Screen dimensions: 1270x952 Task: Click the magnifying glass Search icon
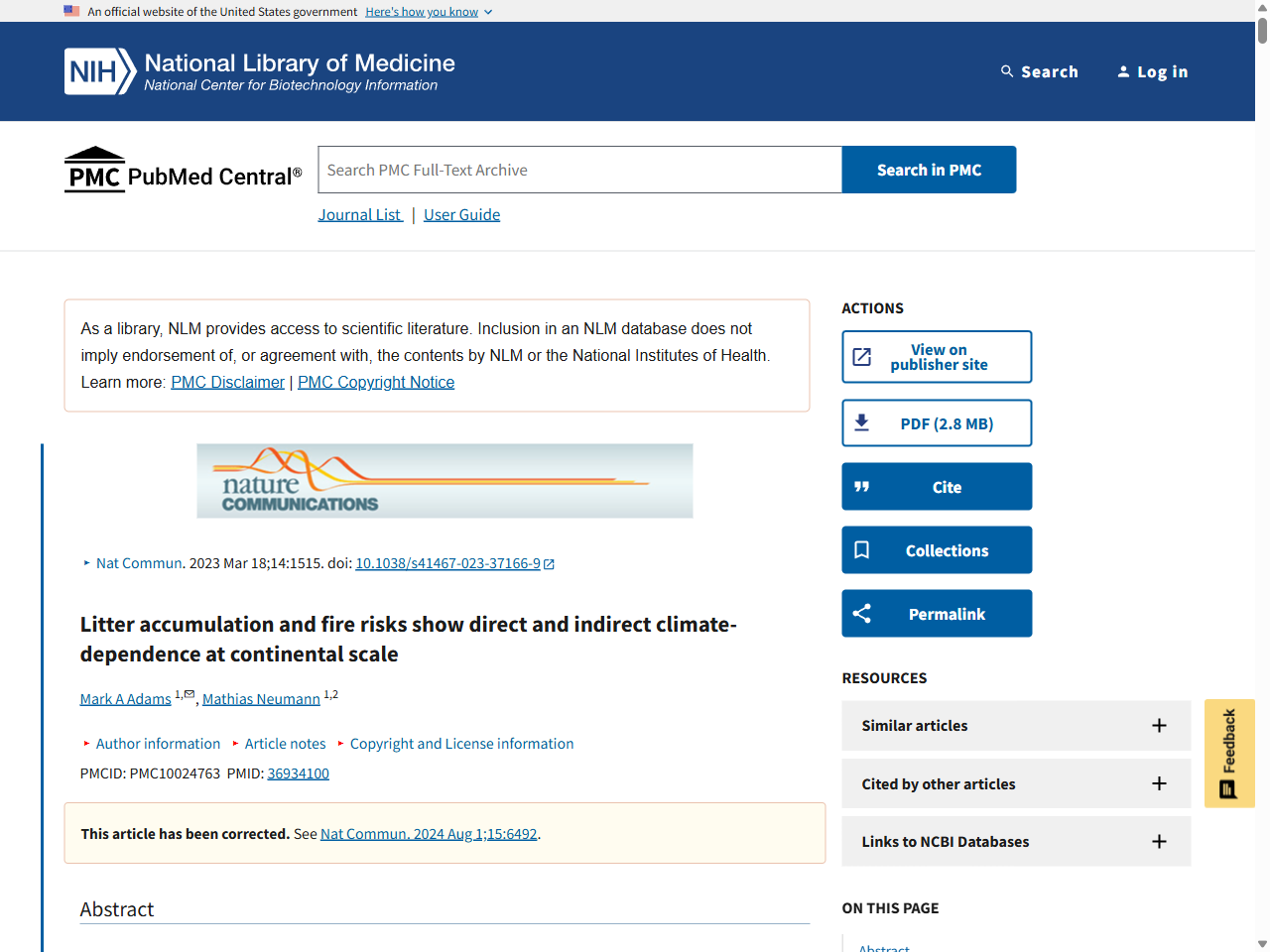click(1005, 70)
